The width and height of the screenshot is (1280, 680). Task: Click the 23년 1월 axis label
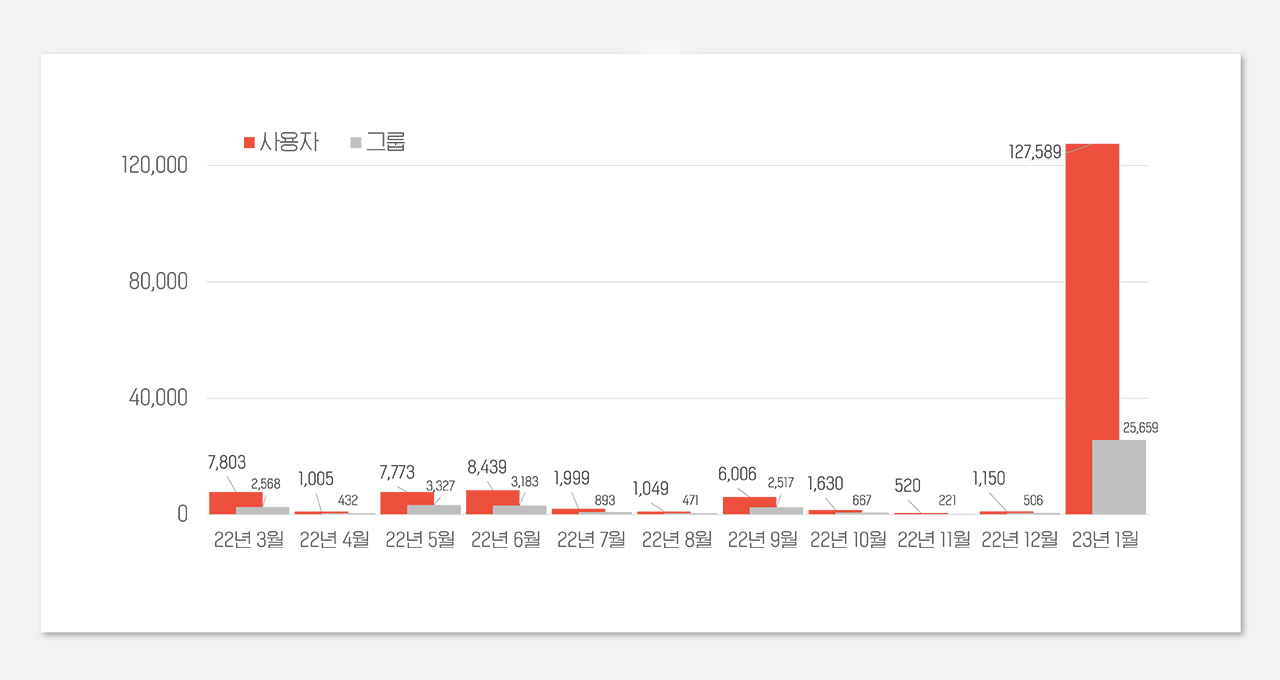click(x=1104, y=539)
